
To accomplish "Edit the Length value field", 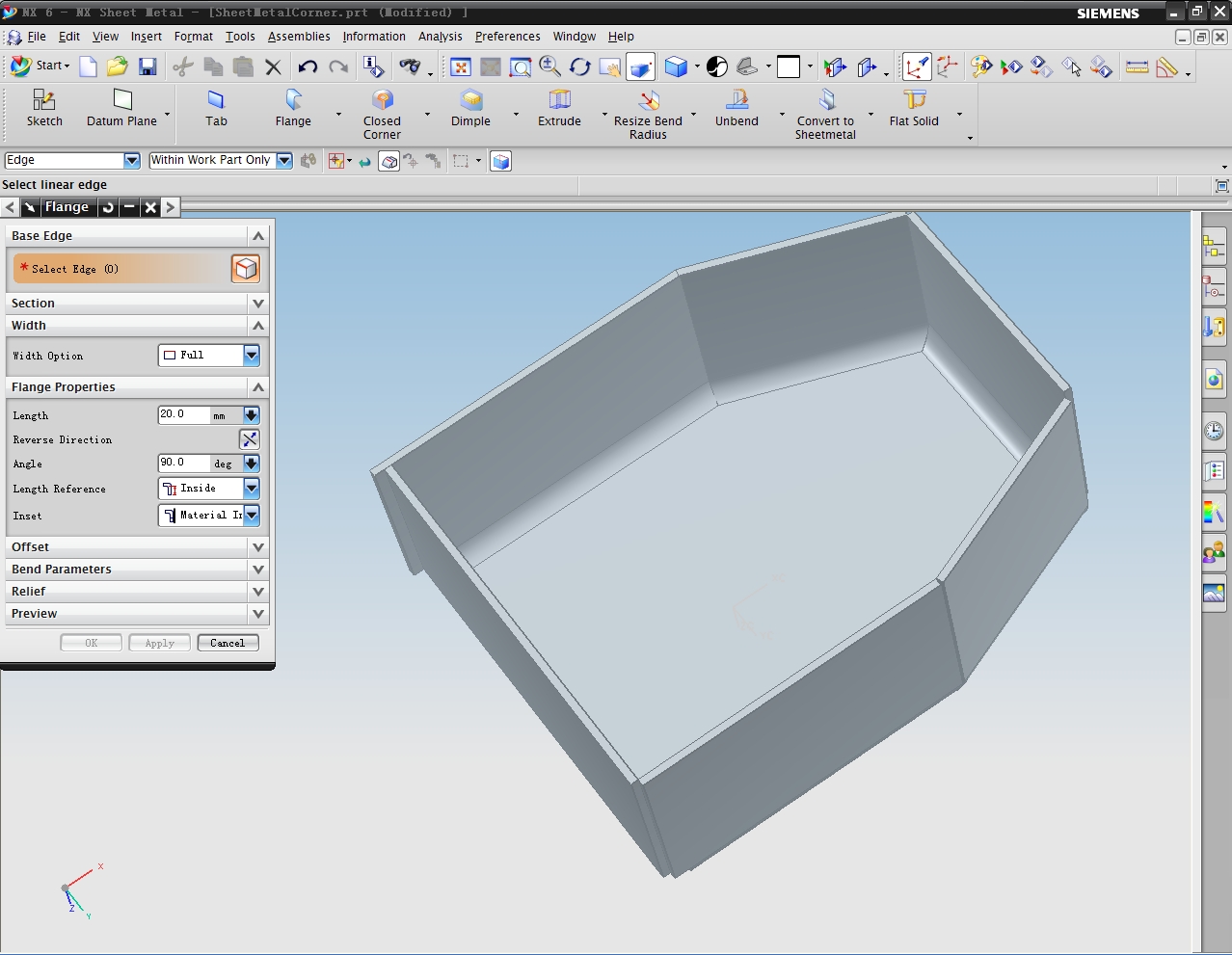I will pos(184,415).
